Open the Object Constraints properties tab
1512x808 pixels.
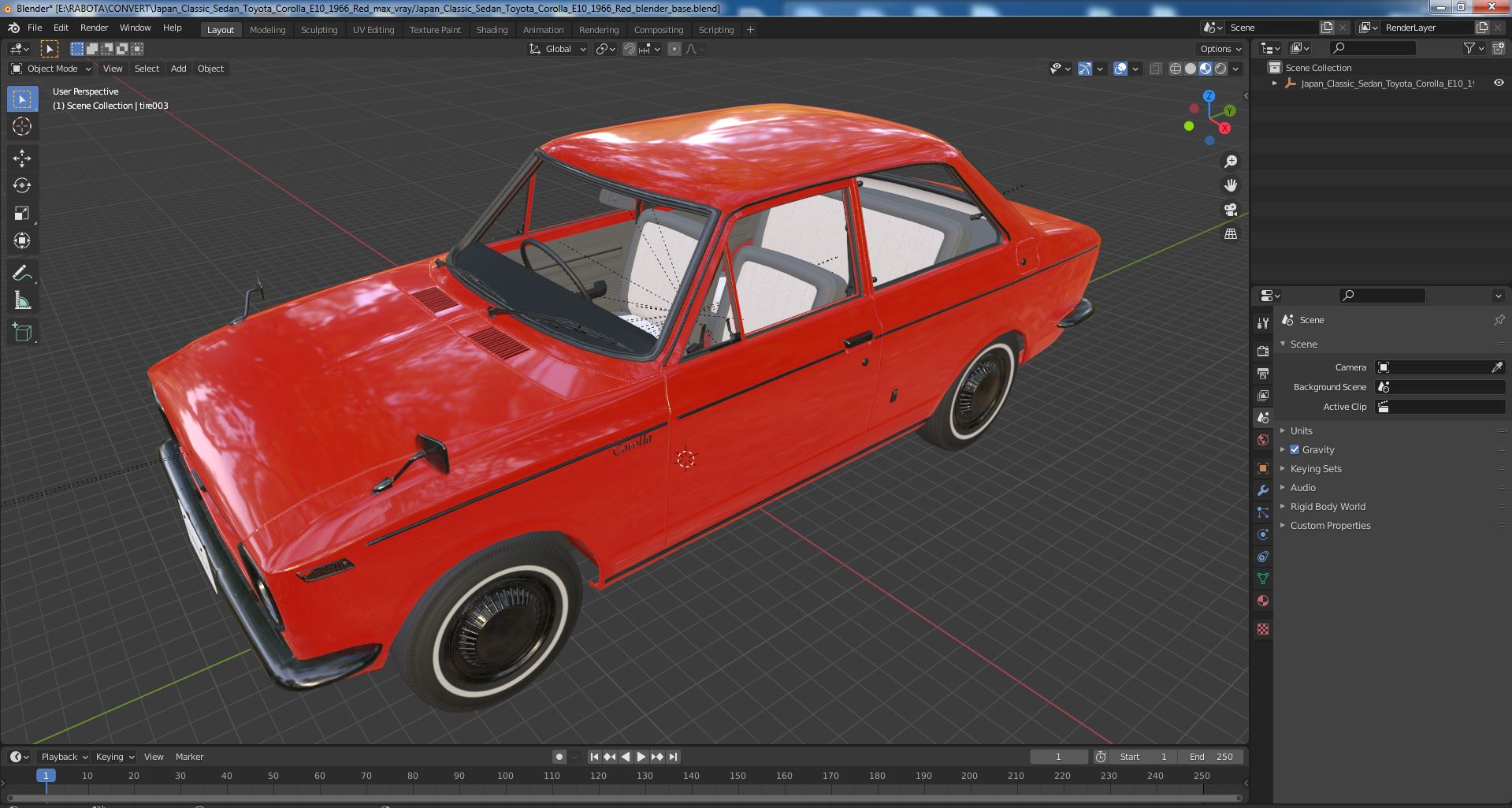(1263, 557)
